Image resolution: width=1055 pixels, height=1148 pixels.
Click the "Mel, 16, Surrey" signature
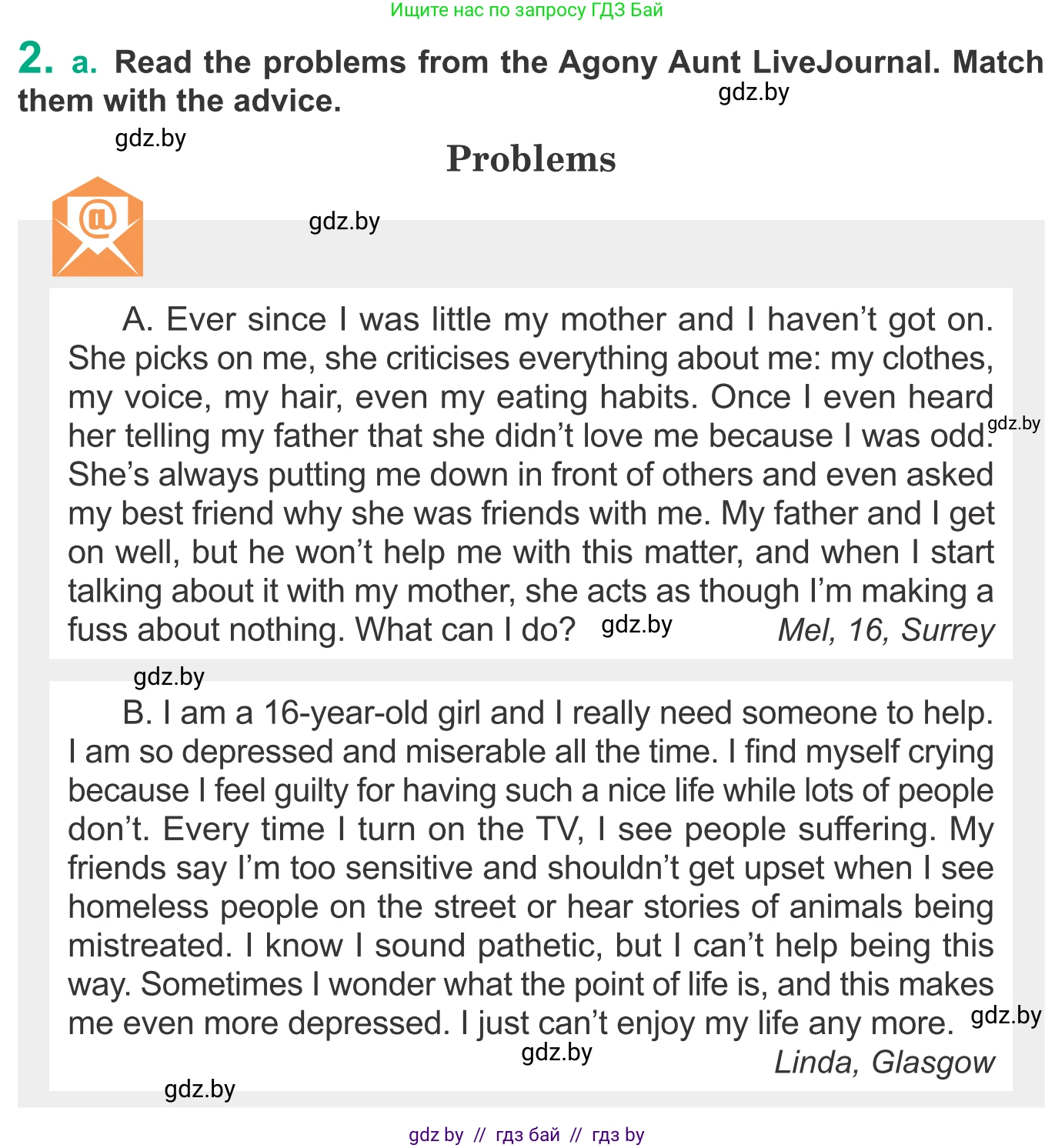click(886, 630)
